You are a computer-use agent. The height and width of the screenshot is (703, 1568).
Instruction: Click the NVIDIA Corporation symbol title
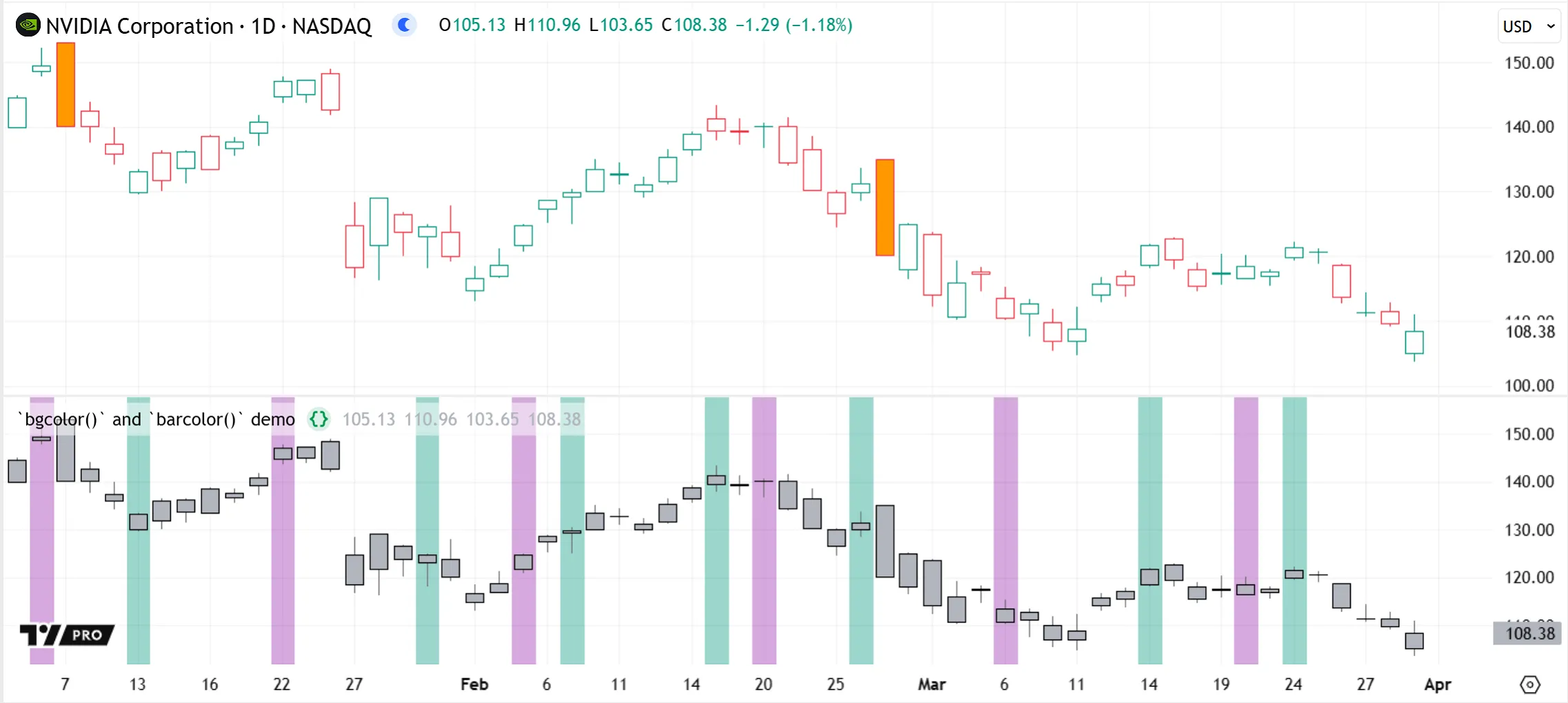(208, 26)
